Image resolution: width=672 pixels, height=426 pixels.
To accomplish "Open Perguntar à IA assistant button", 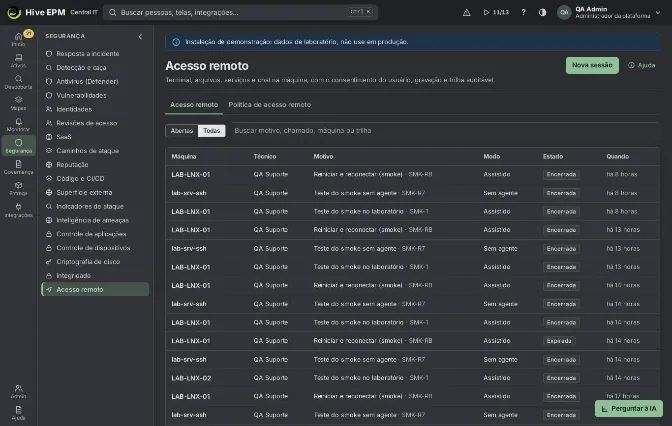I will (x=629, y=408).
